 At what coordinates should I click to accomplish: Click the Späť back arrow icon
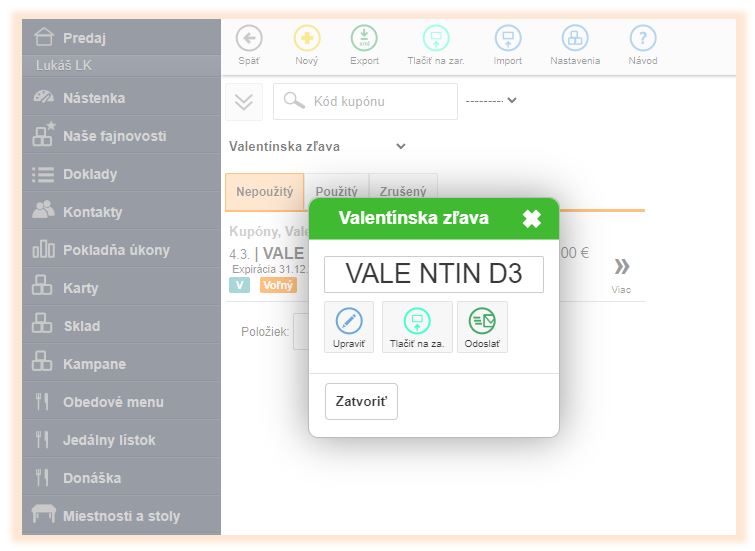(249, 39)
